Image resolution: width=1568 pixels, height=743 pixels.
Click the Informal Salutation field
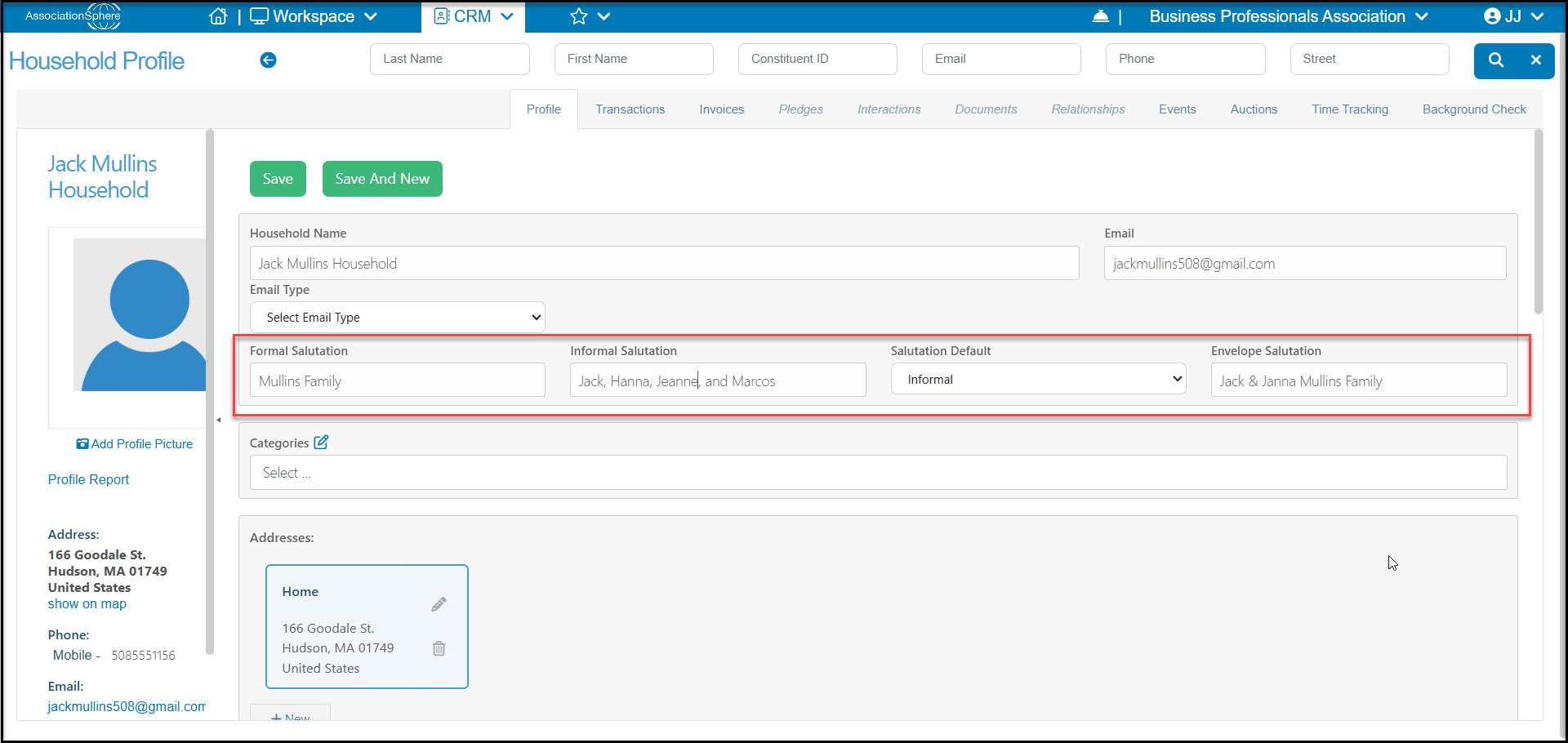(x=718, y=380)
